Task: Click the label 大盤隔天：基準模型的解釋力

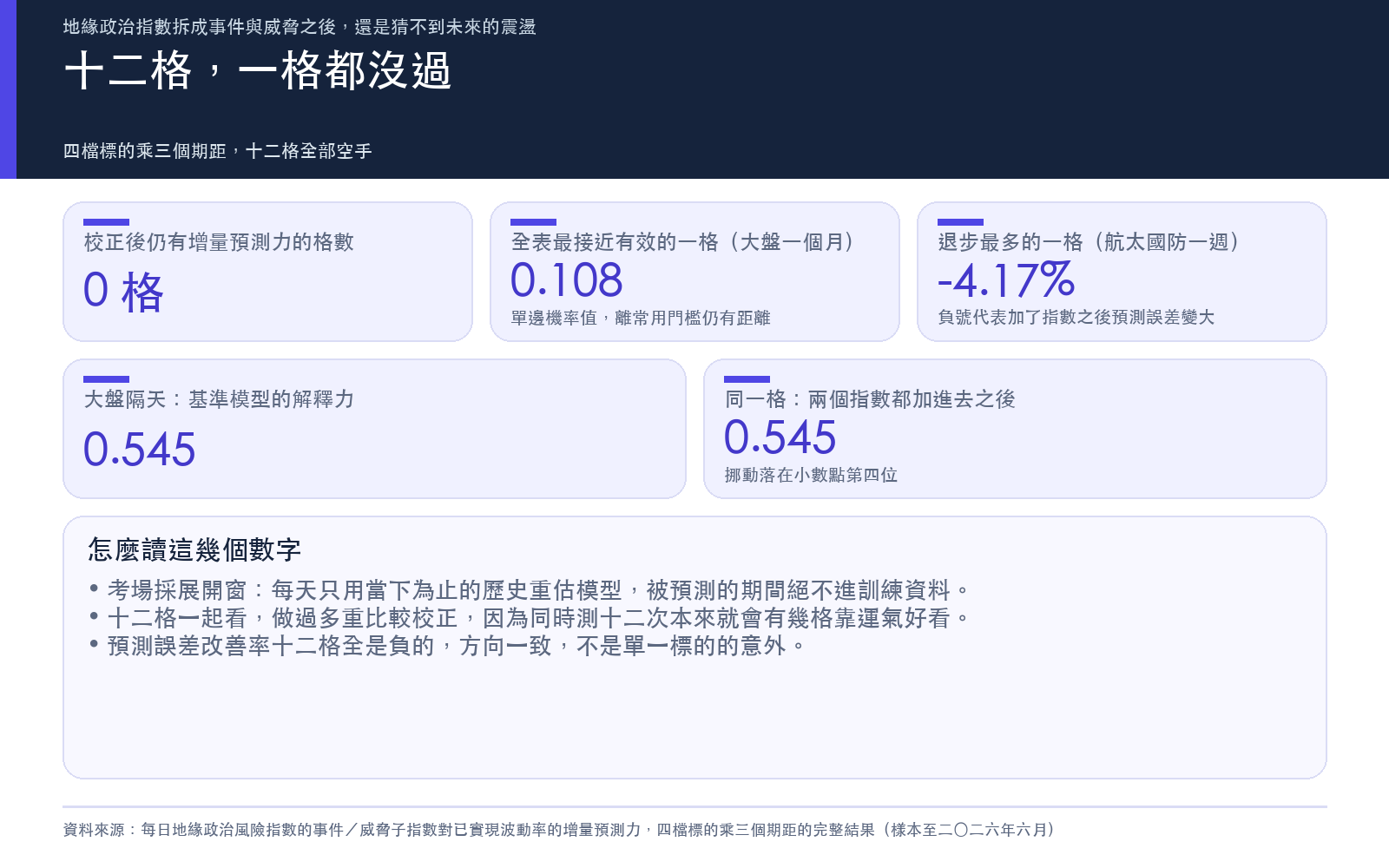Action: (219, 399)
